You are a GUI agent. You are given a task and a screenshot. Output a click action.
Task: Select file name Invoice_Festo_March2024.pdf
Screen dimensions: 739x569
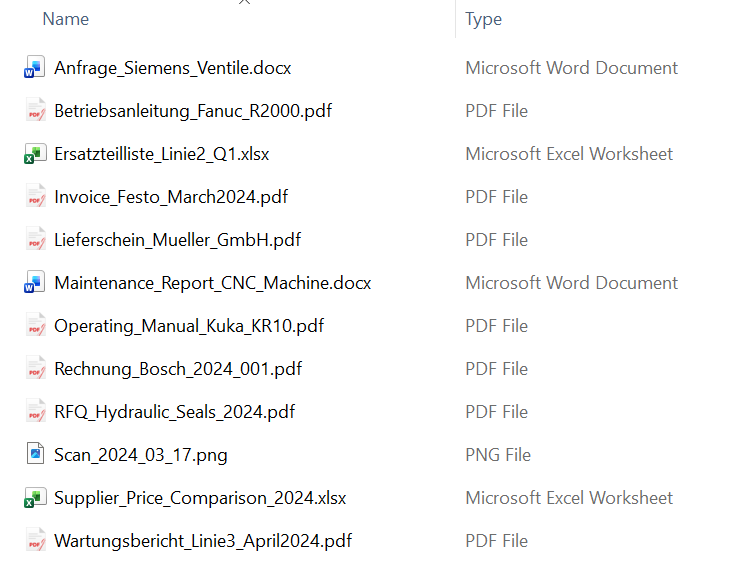point(171,197)
